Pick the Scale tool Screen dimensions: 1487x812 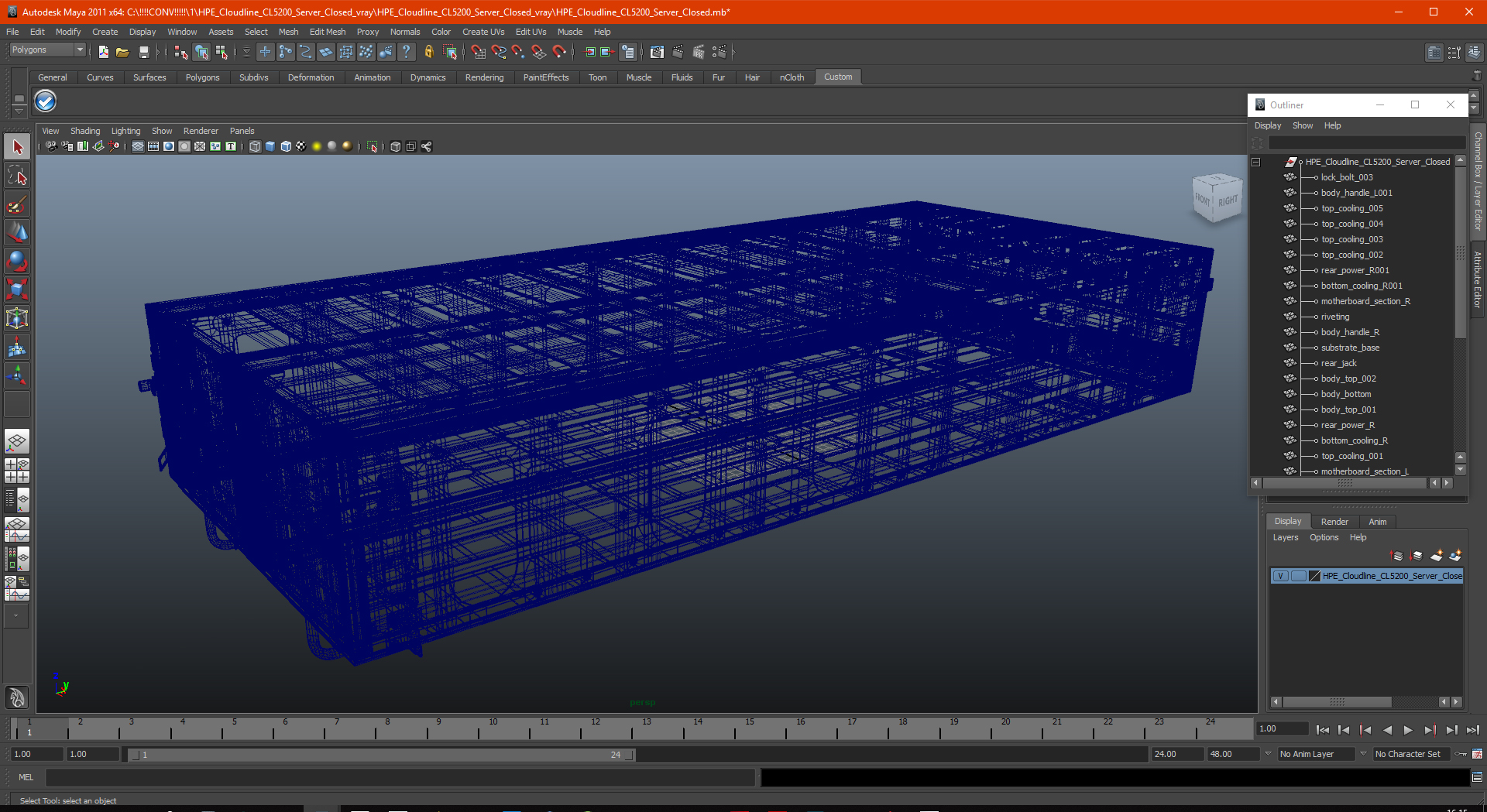tap(17, 290)
